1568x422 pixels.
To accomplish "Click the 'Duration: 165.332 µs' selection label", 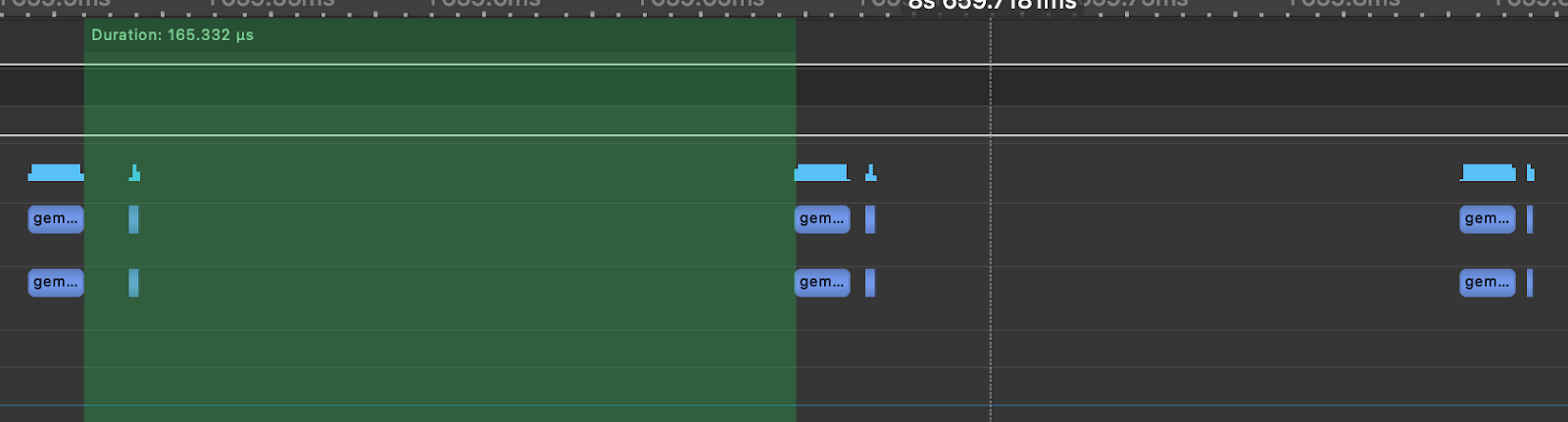I will click(x=172, y=35).
